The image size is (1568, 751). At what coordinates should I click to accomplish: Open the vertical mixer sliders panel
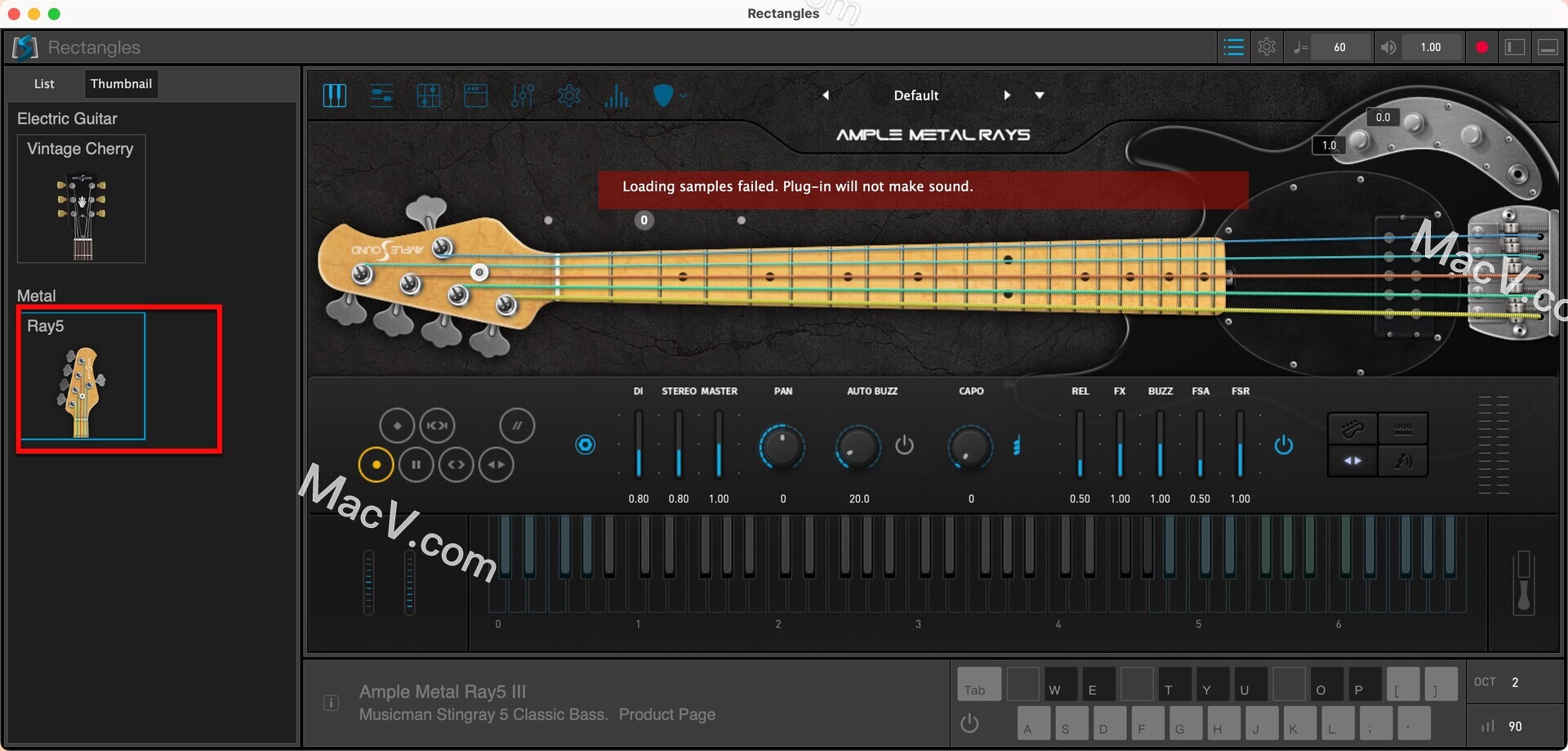point(523,96)
